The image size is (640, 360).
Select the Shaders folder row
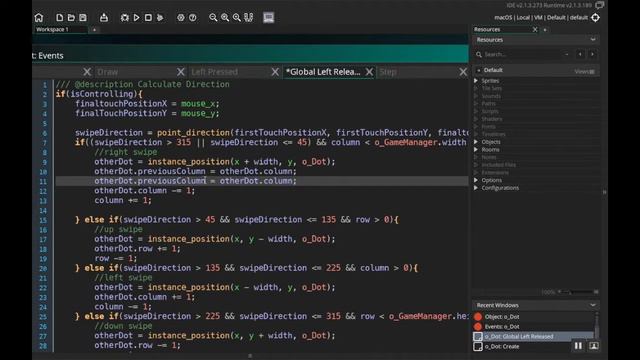click(x=535, y=119)
